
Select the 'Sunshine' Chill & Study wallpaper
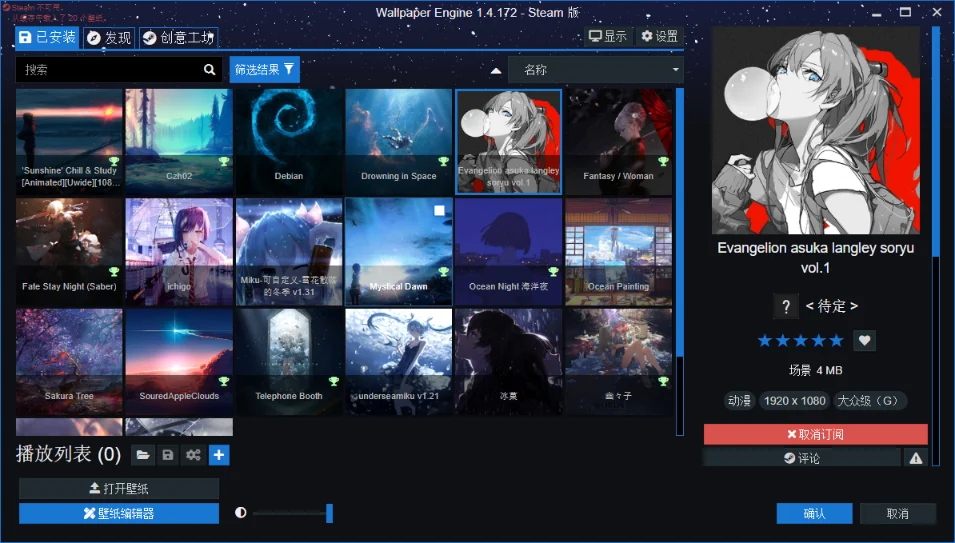click(x=69, y=142)
